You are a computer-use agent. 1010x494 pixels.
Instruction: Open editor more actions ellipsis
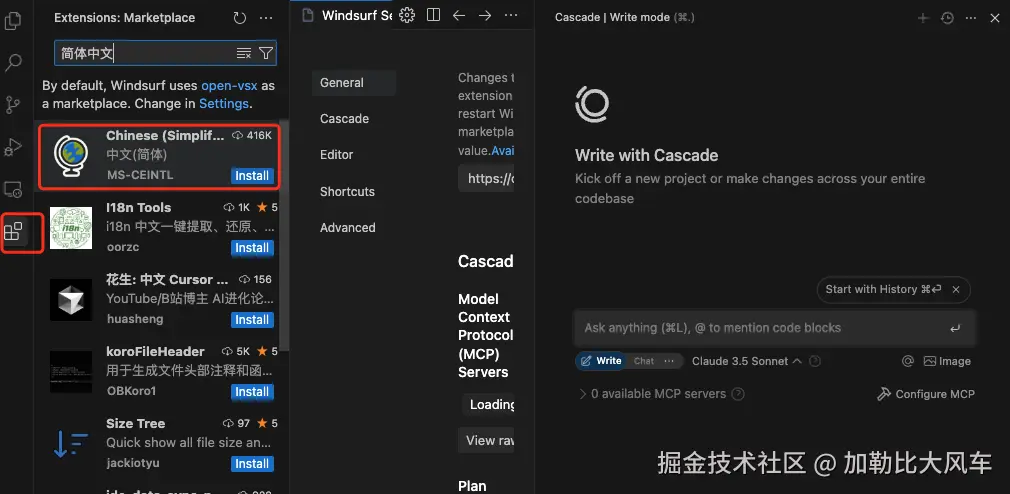pyautogui.click(x=511, y=15)
